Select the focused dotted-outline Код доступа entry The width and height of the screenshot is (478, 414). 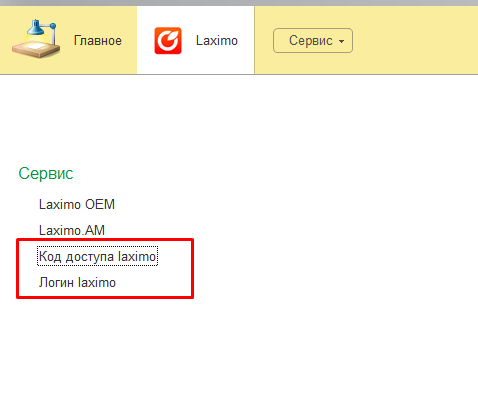[x=97, y=256]
